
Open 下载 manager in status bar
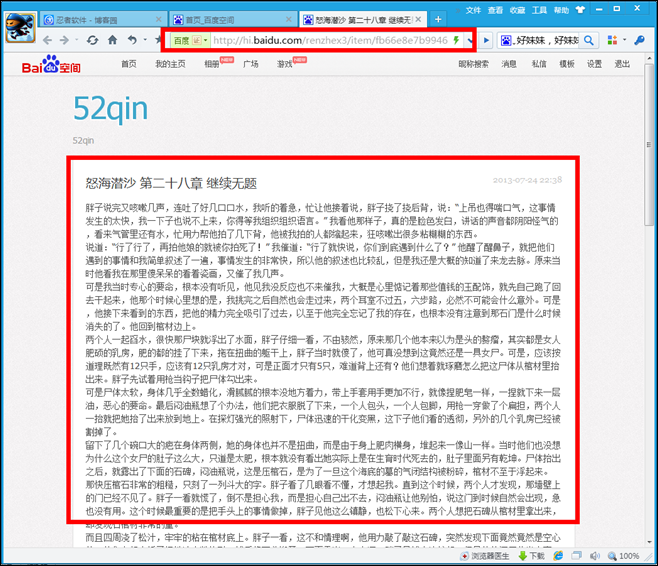[532, 556]
